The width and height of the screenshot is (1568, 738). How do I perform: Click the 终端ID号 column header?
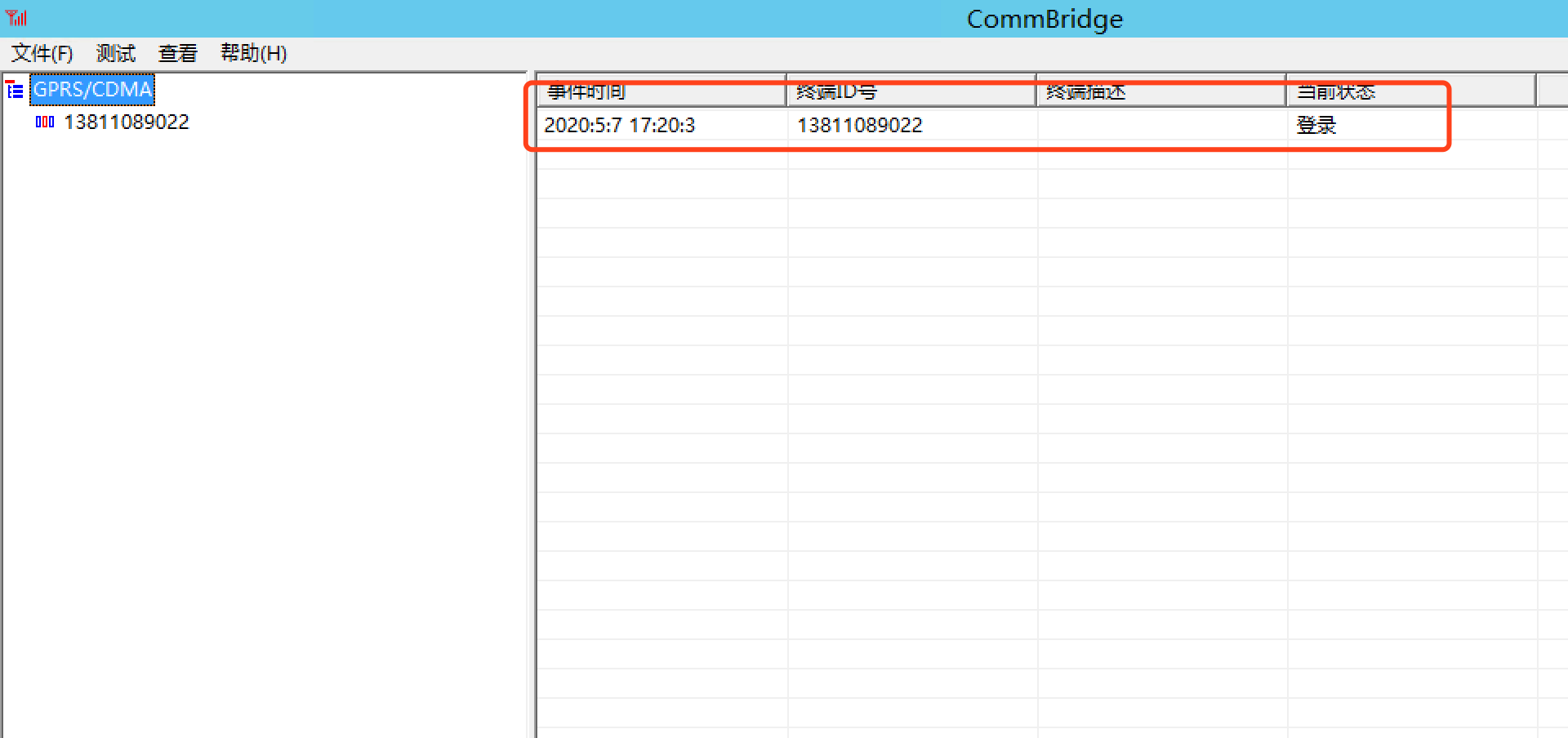point(911,92)
